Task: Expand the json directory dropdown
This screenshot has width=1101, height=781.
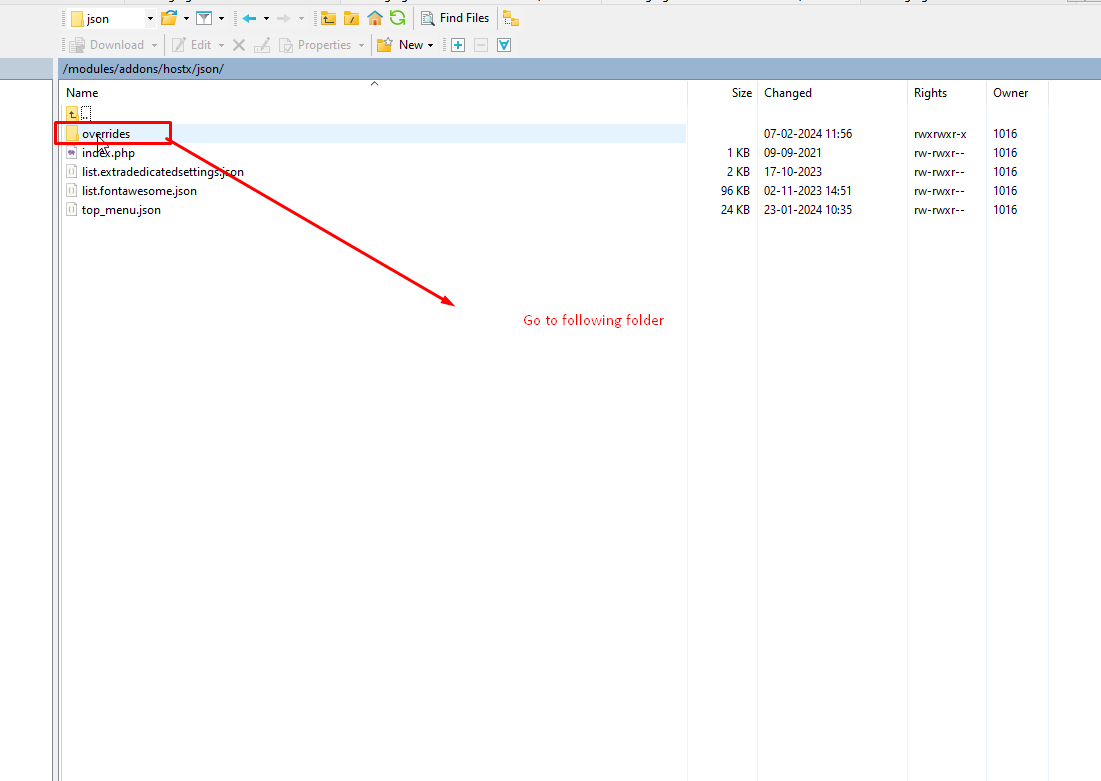Action: 150,18
